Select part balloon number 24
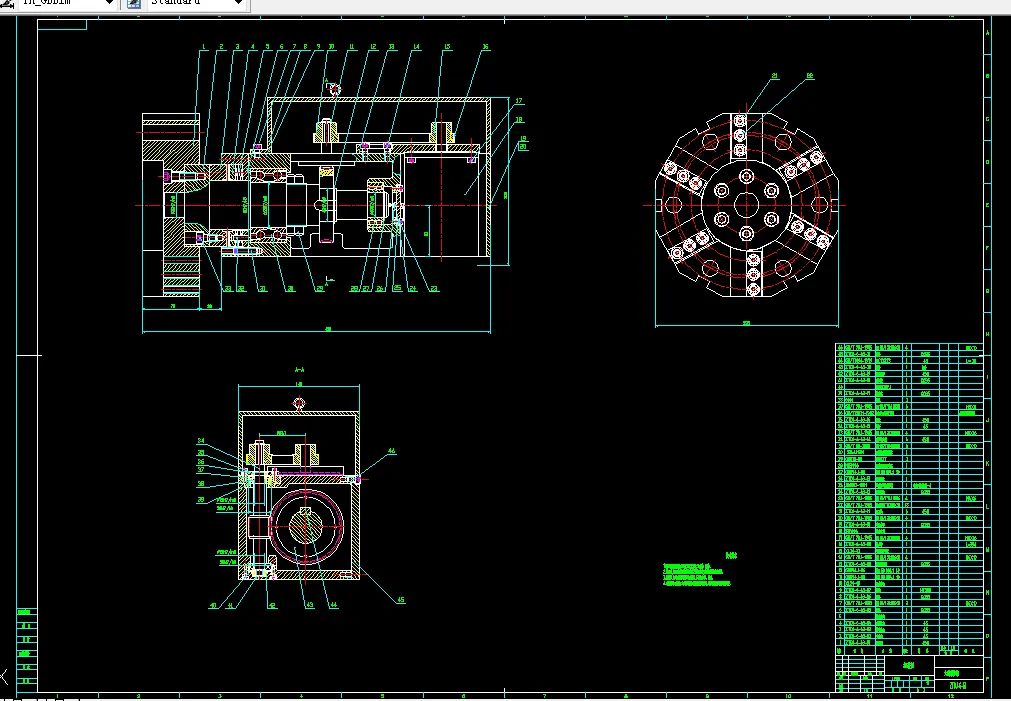The height and width of the screenshot is (701, 1011). (x=413, y=289)
